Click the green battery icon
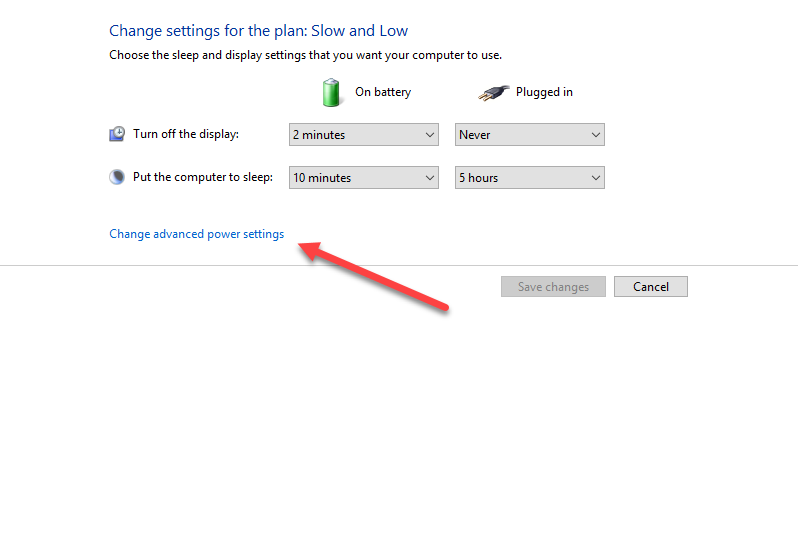 pyautogui.click(x=331, y=92)
